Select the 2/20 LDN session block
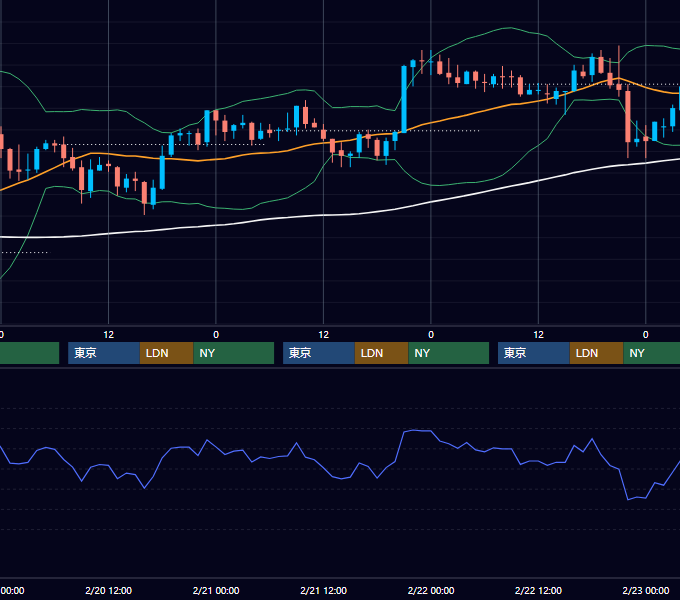 point(167,353)
